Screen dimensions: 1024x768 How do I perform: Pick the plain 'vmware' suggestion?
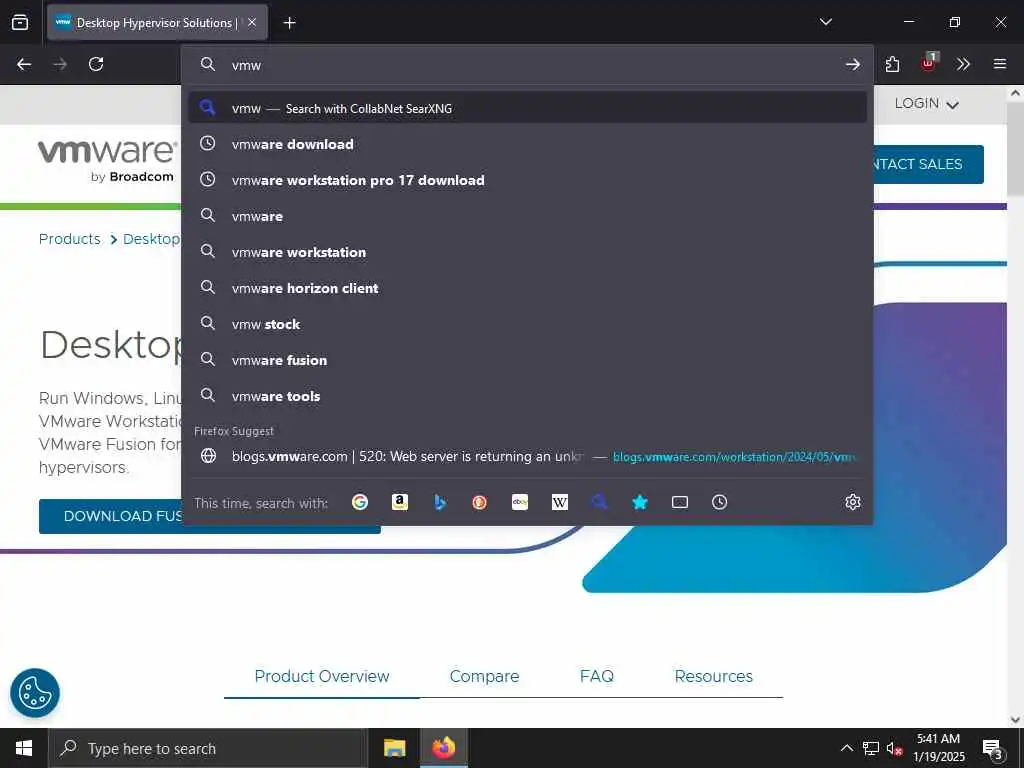click(x=528, y=216)
